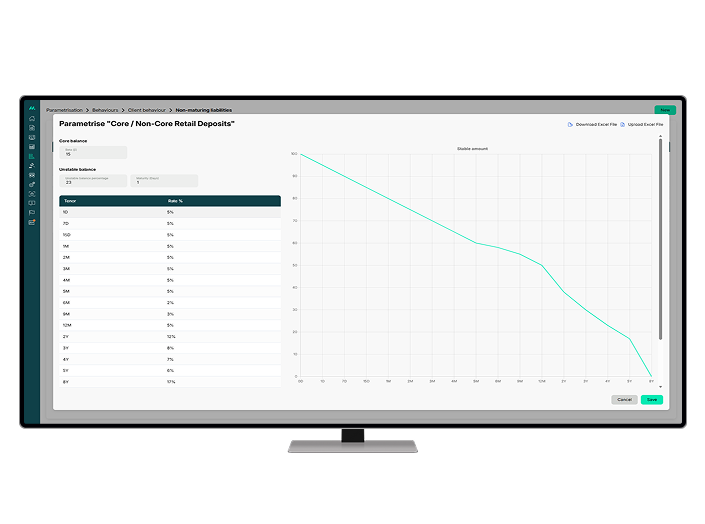Open sidebar icon with orange notification dot
The height and width of the screenshot is (524, 705).
click(32, 222)
